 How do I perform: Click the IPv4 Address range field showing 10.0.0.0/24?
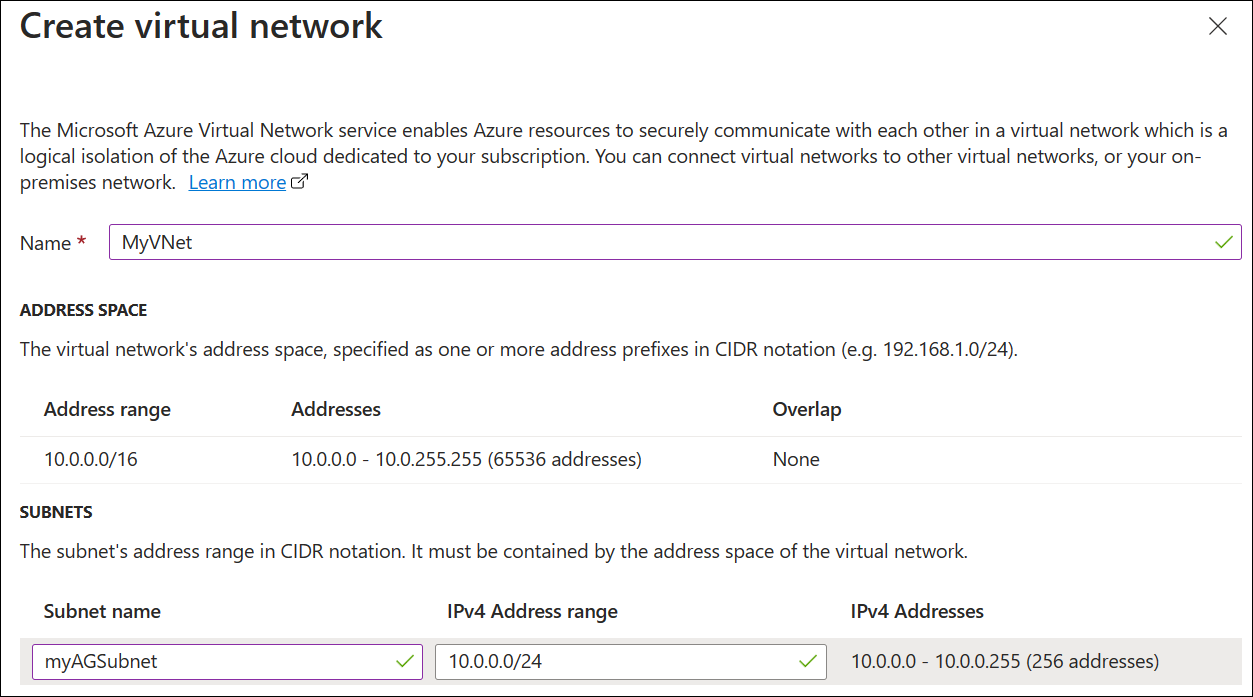[600, 661]
